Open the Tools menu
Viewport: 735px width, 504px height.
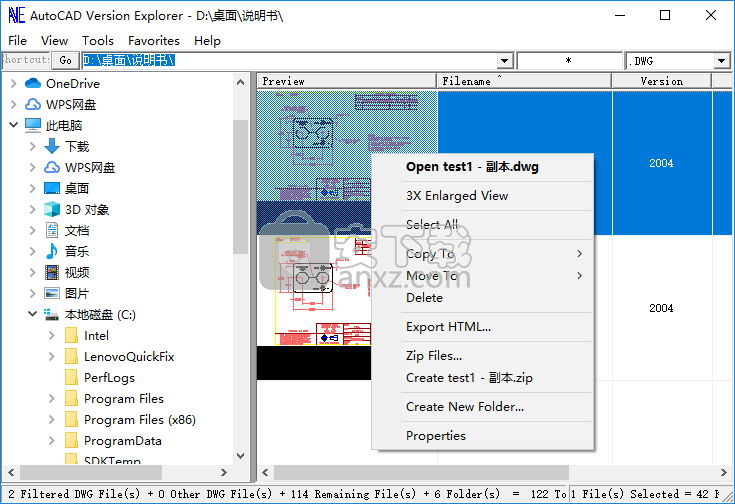[x=98, y=41]
